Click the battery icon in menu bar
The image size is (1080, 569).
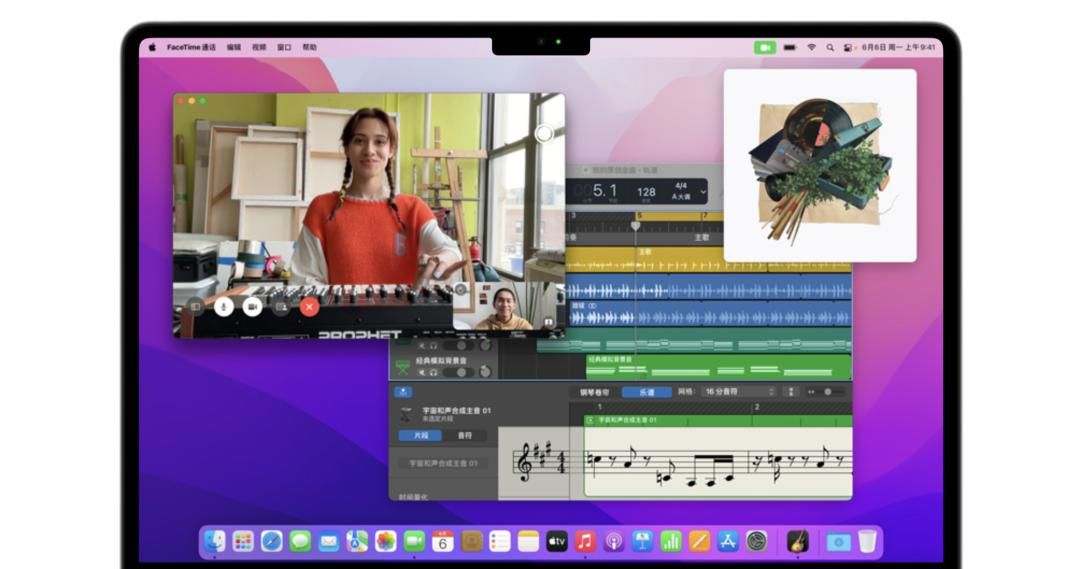pyautogui.click(x=790, y=48)
